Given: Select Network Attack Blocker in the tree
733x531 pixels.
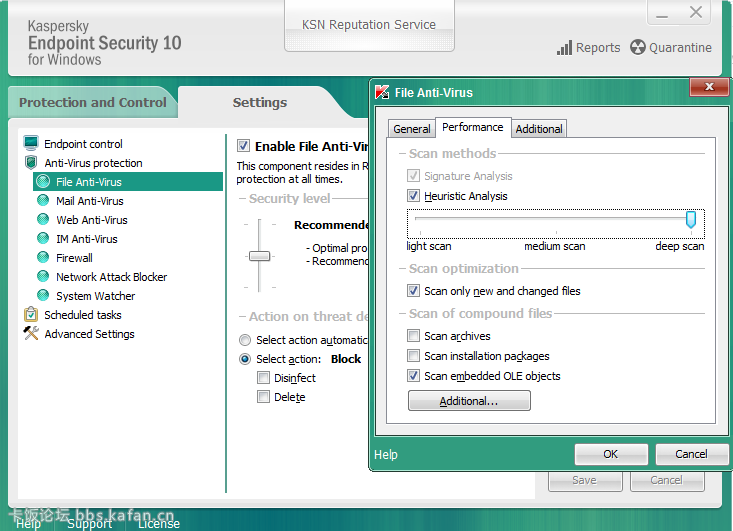Looking at the screenshot, I should (111, 277).
